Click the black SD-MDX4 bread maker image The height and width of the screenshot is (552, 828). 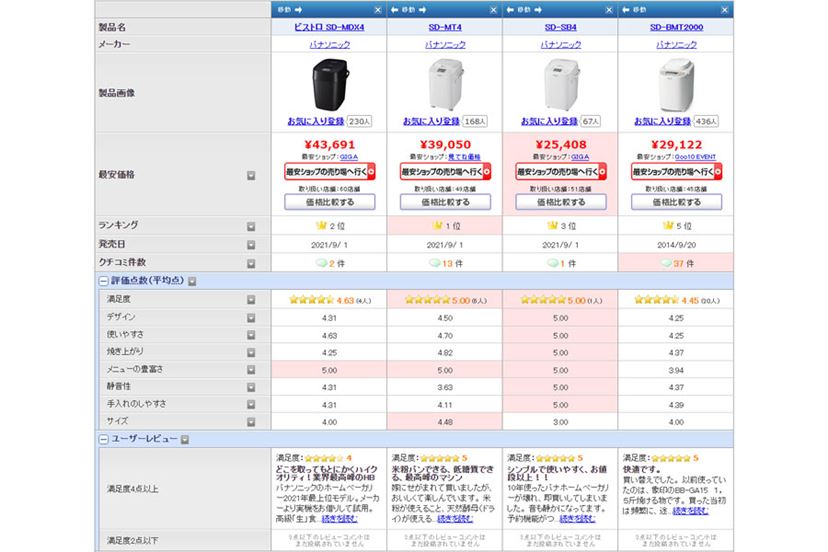click(x=329, y=84)
